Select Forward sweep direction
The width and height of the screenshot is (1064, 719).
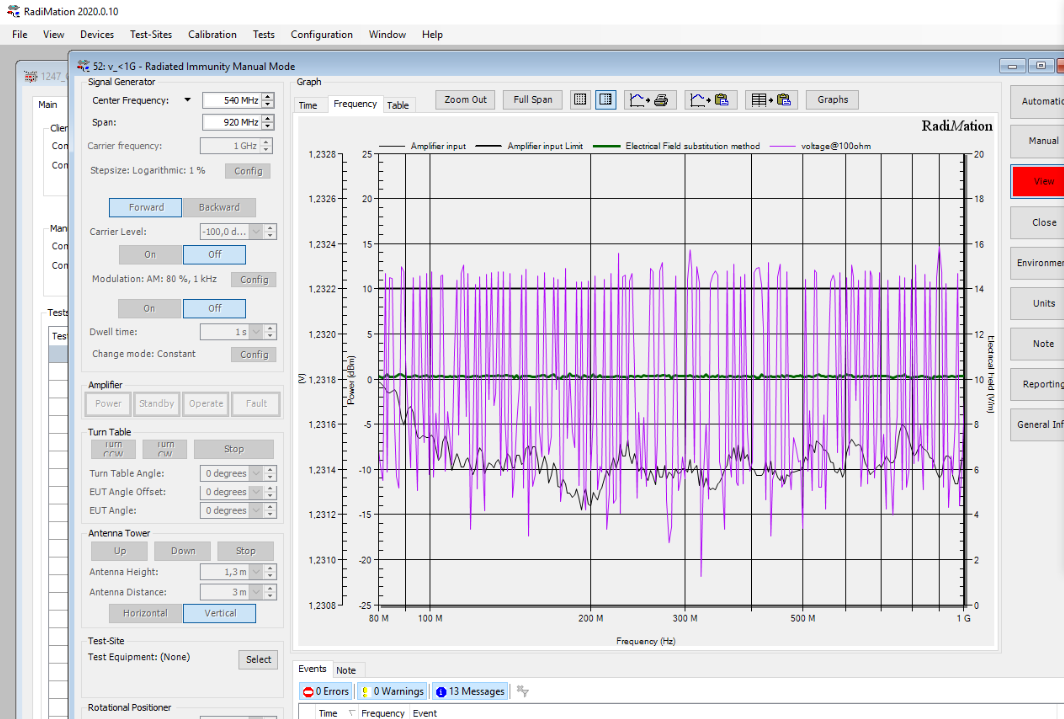(145, 208)
